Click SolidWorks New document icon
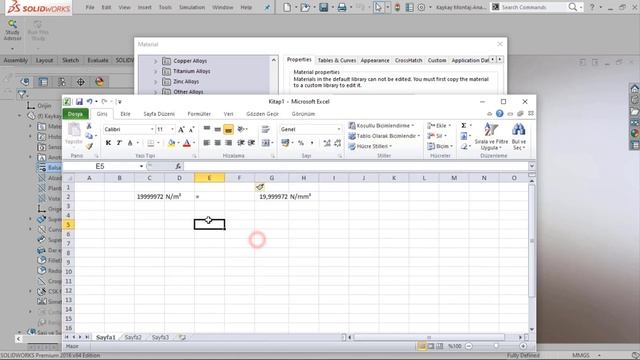Image resolution: width=640 pixels, height=360 pixels. pyautogui.click(x=287, y=7)
